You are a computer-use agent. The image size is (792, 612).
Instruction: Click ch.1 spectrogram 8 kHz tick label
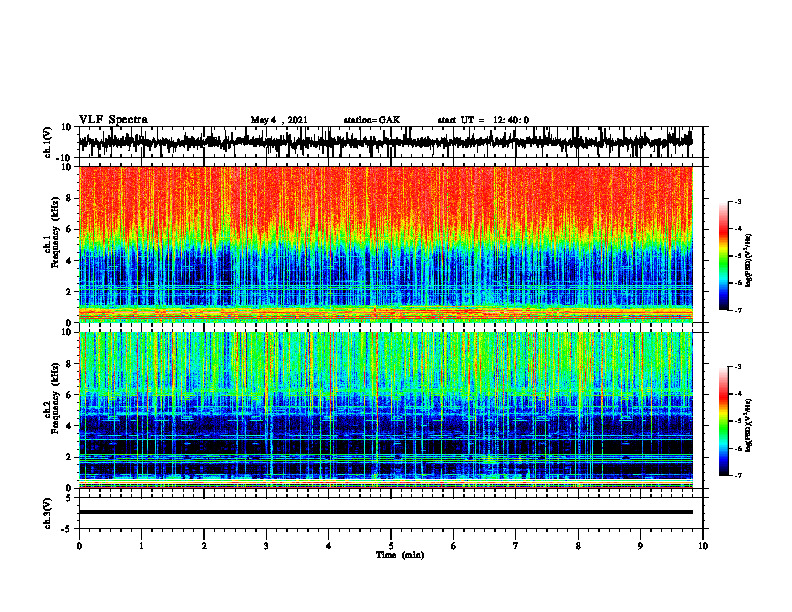69,198
